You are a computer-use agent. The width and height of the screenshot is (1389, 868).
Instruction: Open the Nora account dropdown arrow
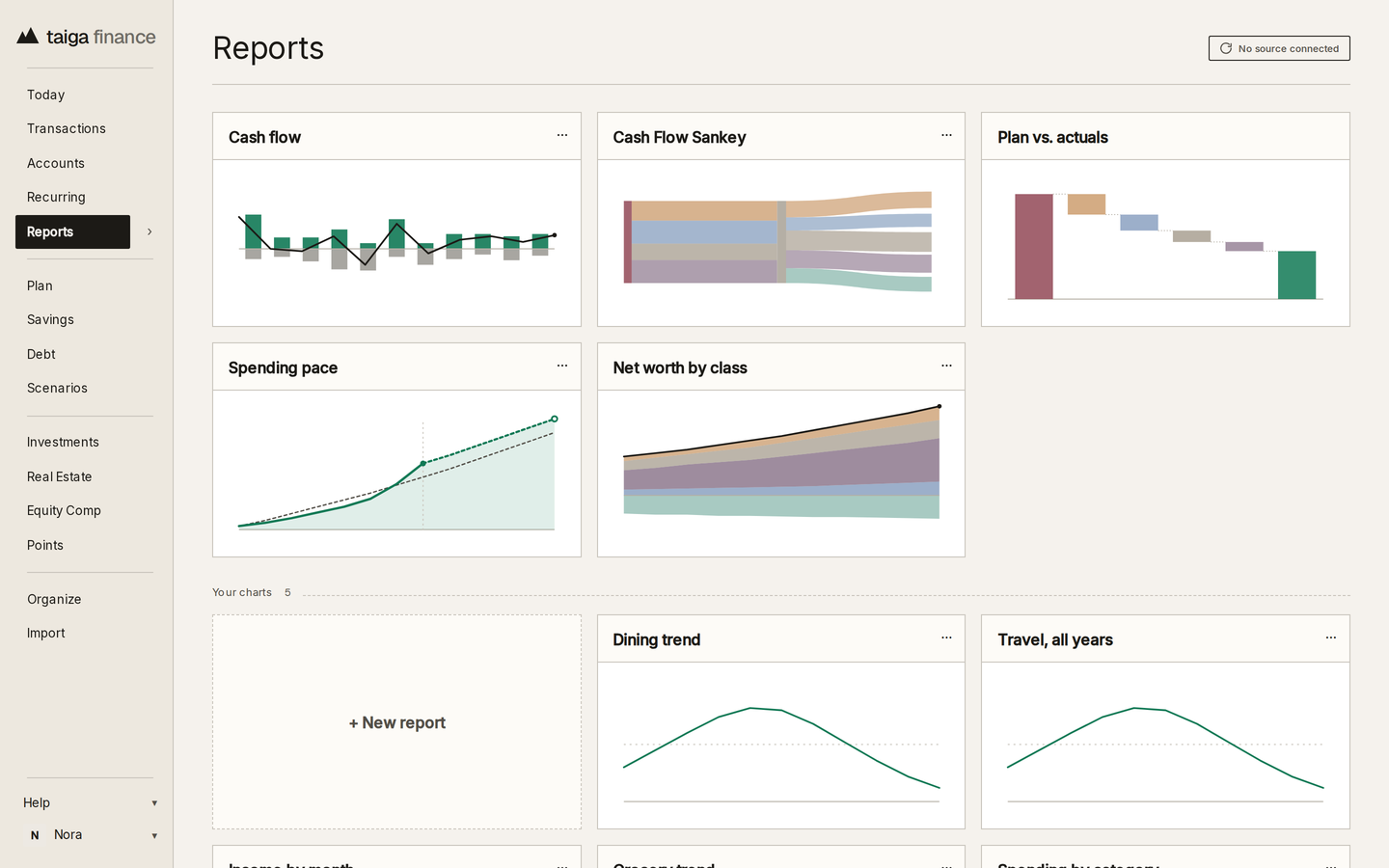pos(154,836)
